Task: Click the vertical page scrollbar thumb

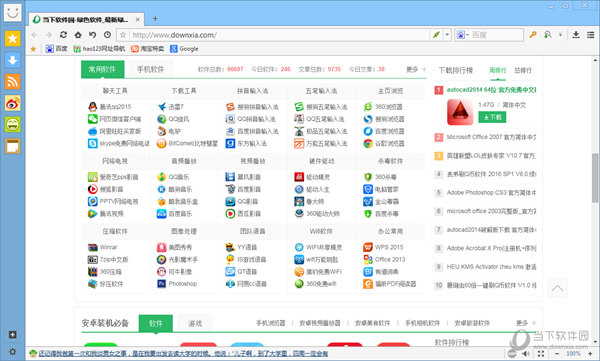Action: point(595,177)
